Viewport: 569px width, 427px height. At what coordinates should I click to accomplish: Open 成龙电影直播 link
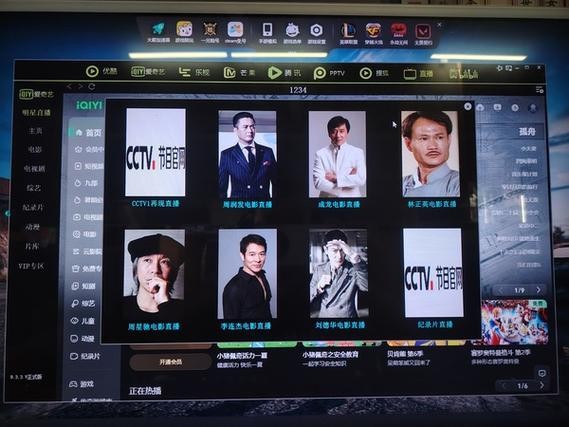[339, 205]
